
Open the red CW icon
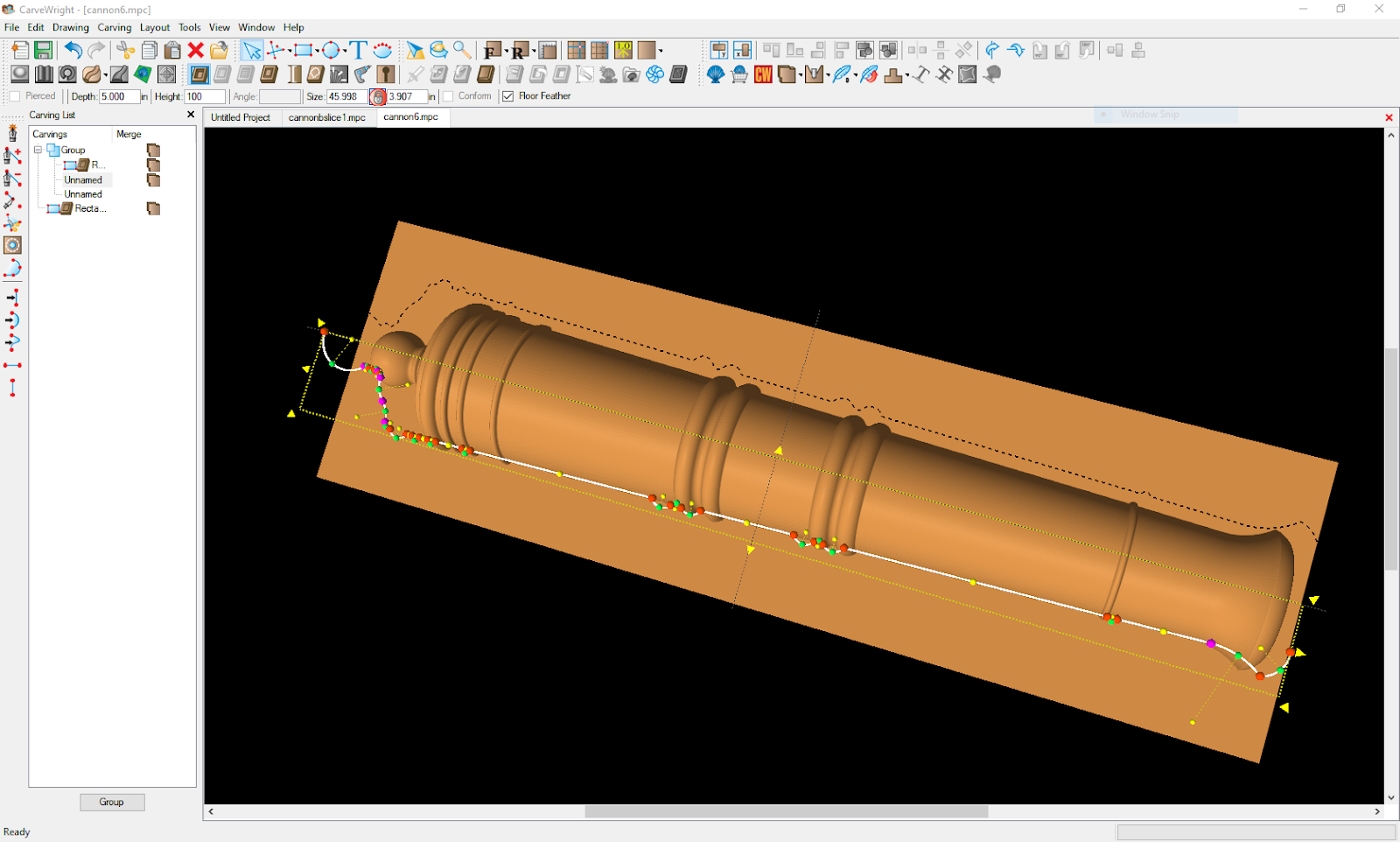click(x=763, y=74)
